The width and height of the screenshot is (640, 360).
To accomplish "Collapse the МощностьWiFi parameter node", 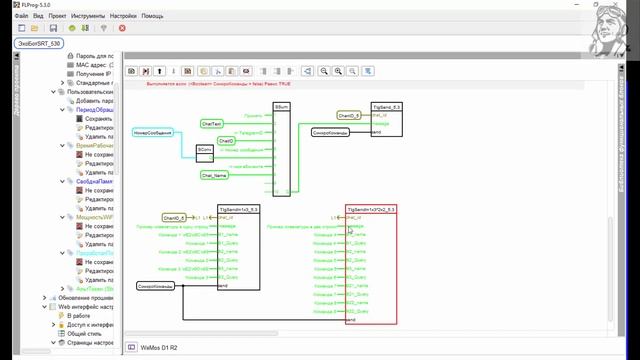I will [x=62, y=217].
